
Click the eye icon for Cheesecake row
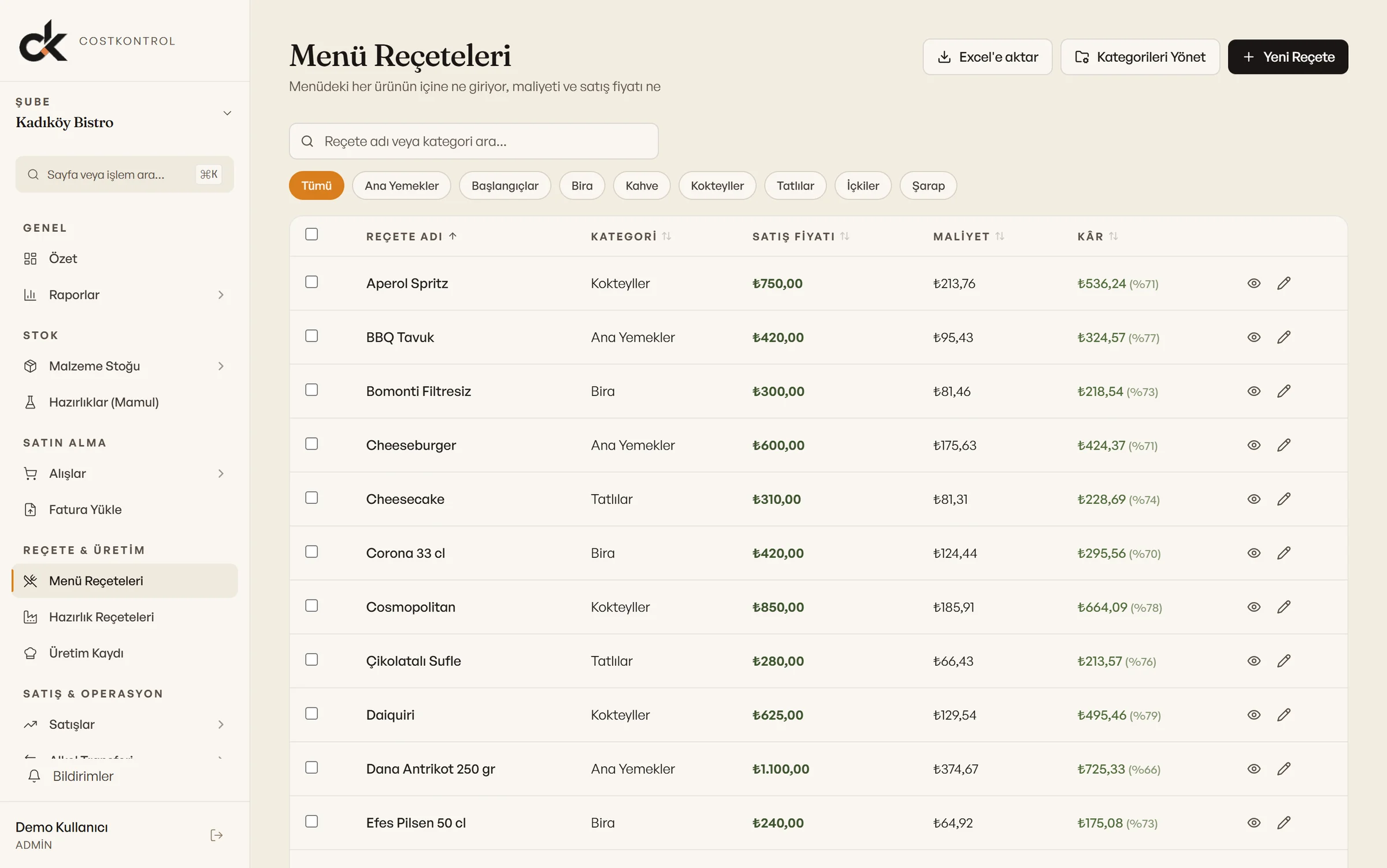click(1254, 499)
